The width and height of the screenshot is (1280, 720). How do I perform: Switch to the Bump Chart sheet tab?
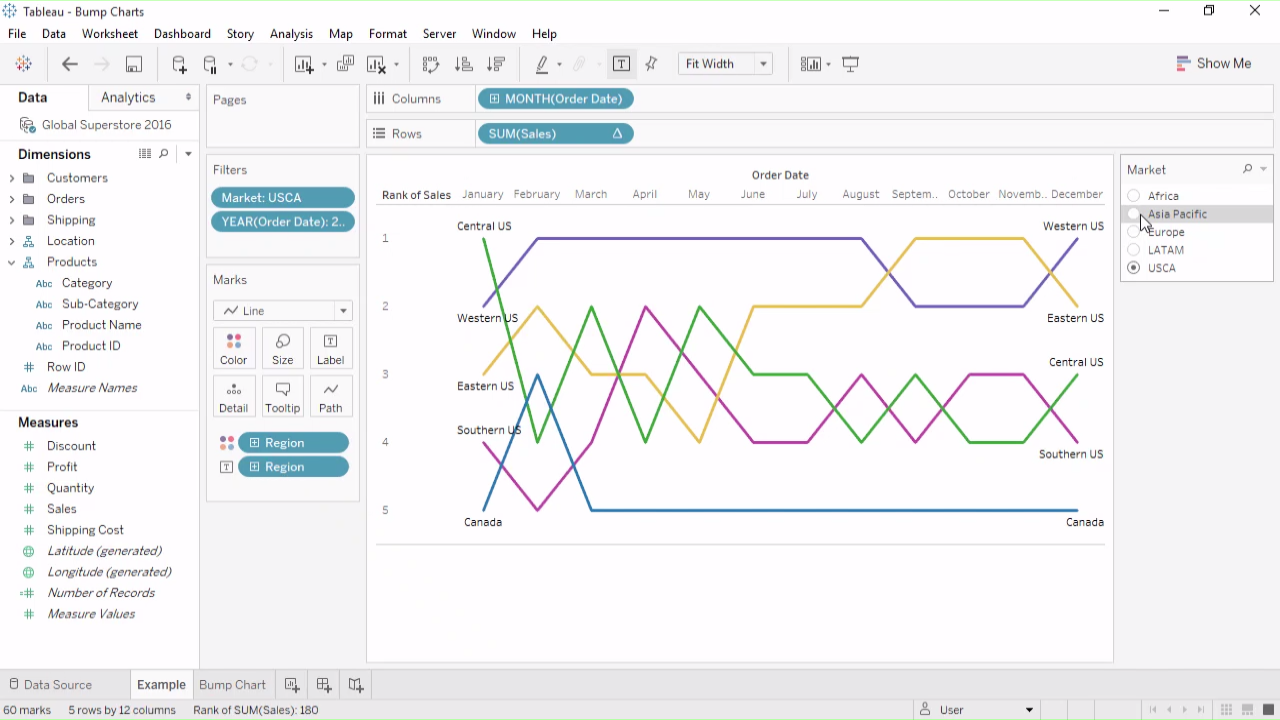click(232, 685)
